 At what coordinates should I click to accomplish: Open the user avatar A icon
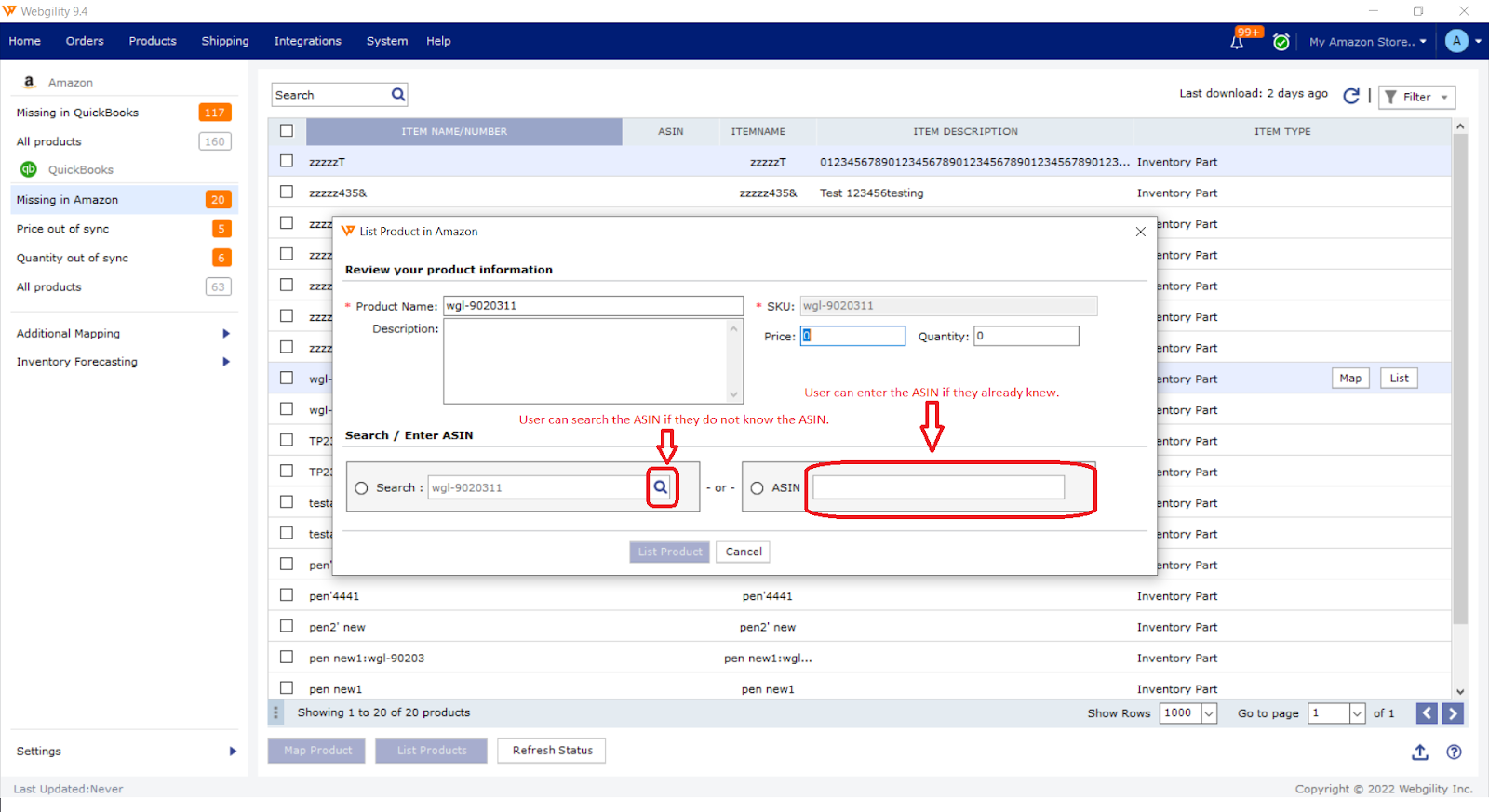pyautogui.click(x=1456, y=41)
